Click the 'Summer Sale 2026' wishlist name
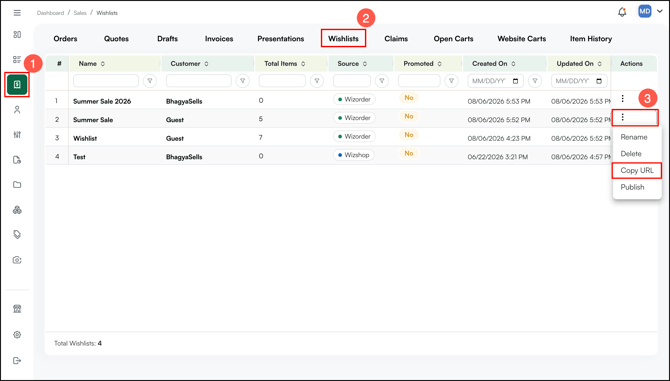 pyautogui.click(x=102, y=101)
